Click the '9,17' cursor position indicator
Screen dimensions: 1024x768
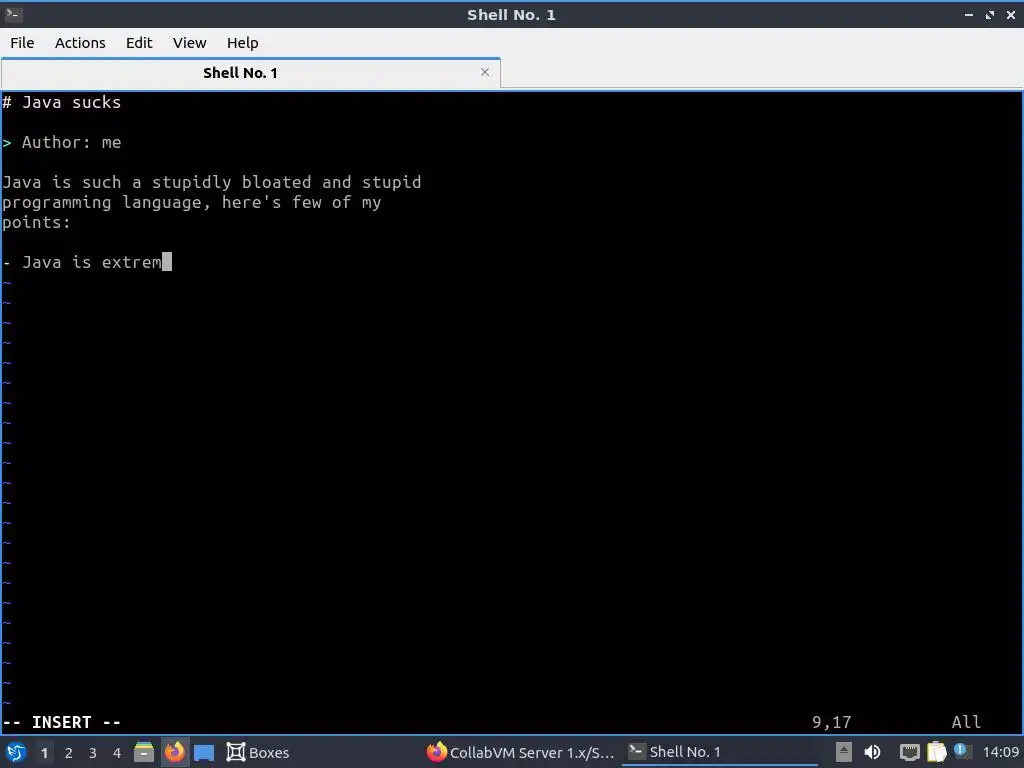tap(831, 722)
